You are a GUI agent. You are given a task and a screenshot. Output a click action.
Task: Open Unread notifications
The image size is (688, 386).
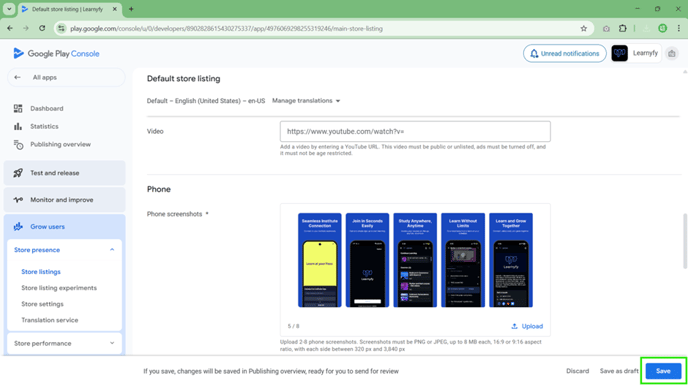[565, 54]
